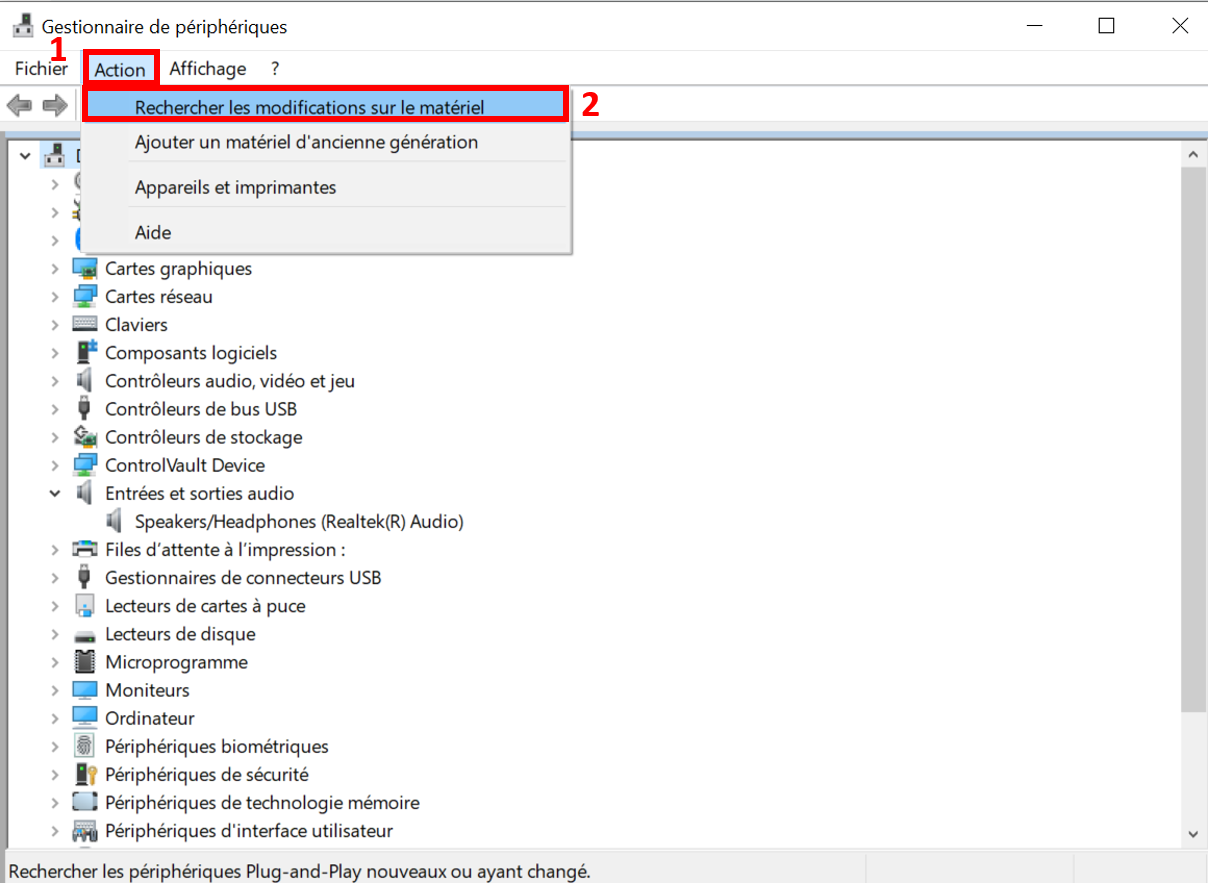Click the Périphériques de sécurité key icon
1208x883 pixels.
85,775
